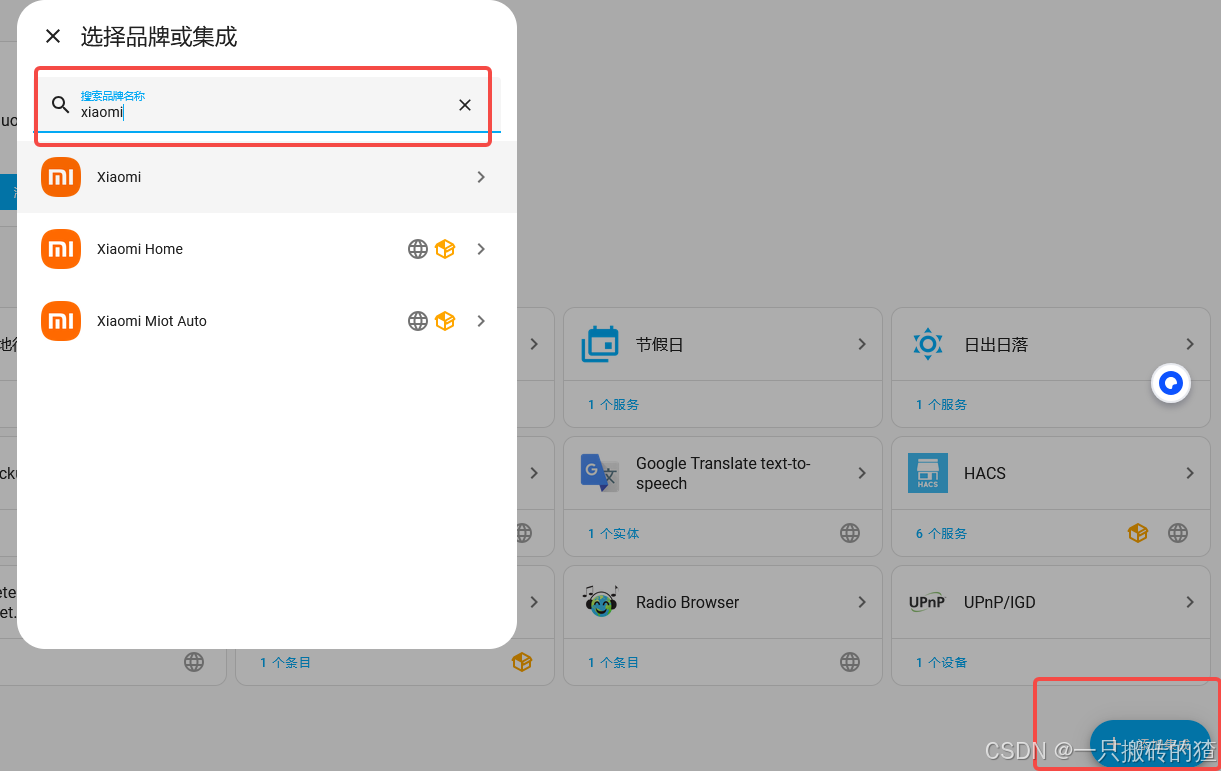Expand the Xiaomi Miot Auto row chevron
Screen dimensions: 1221x771
click(481, 321)
